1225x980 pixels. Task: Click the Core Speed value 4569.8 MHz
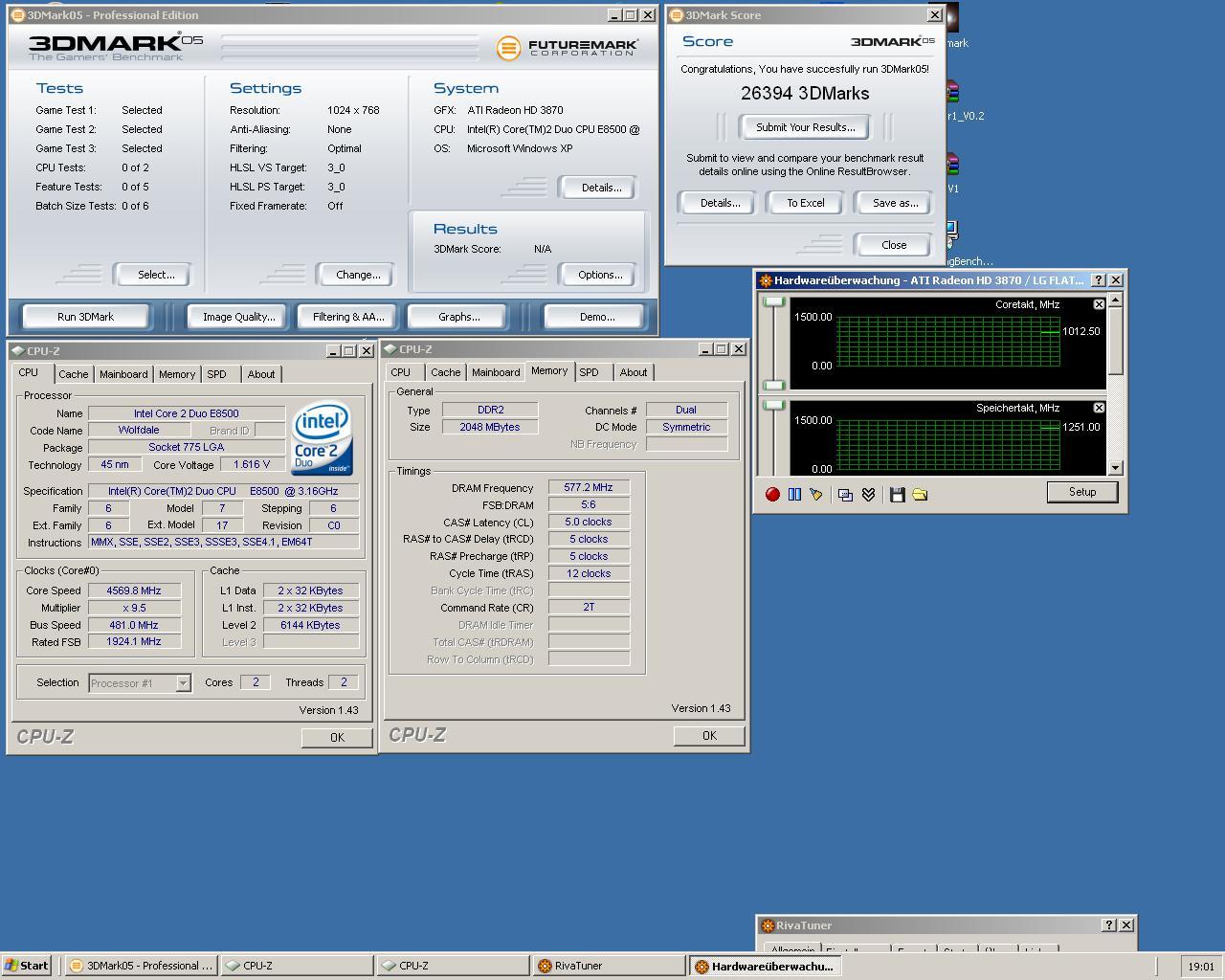134,591
